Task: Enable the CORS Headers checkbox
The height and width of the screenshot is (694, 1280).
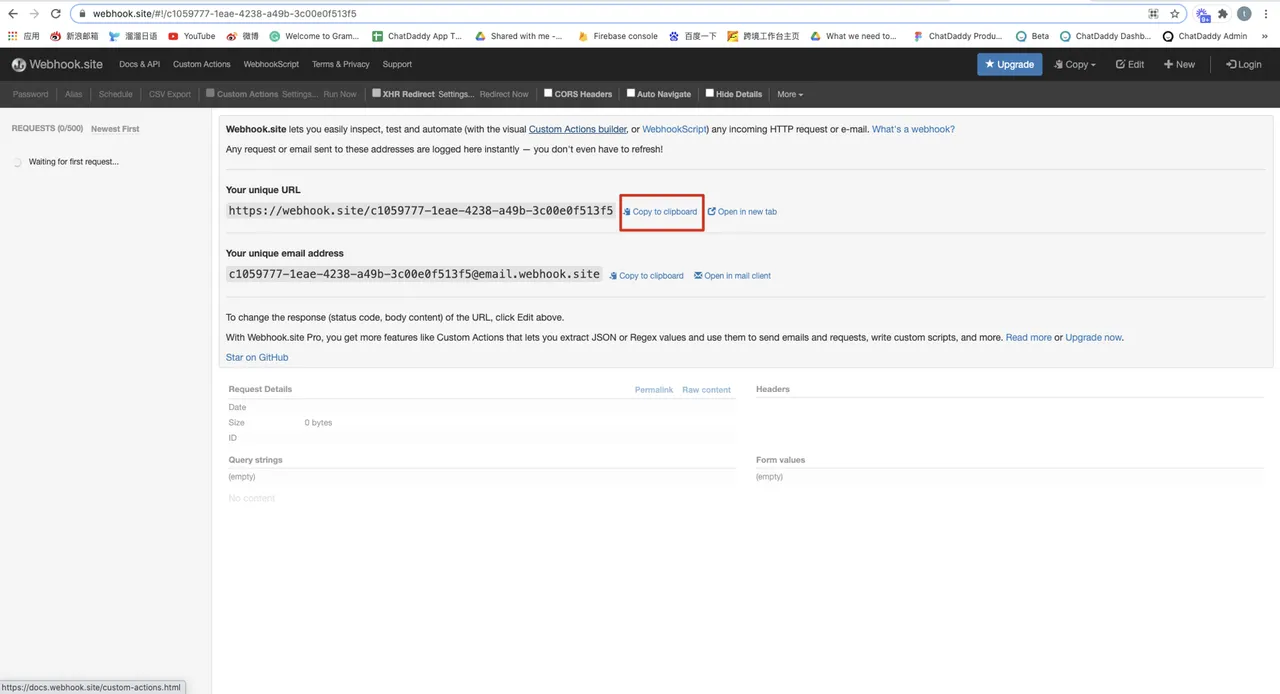Action: (x=548, y=93)
